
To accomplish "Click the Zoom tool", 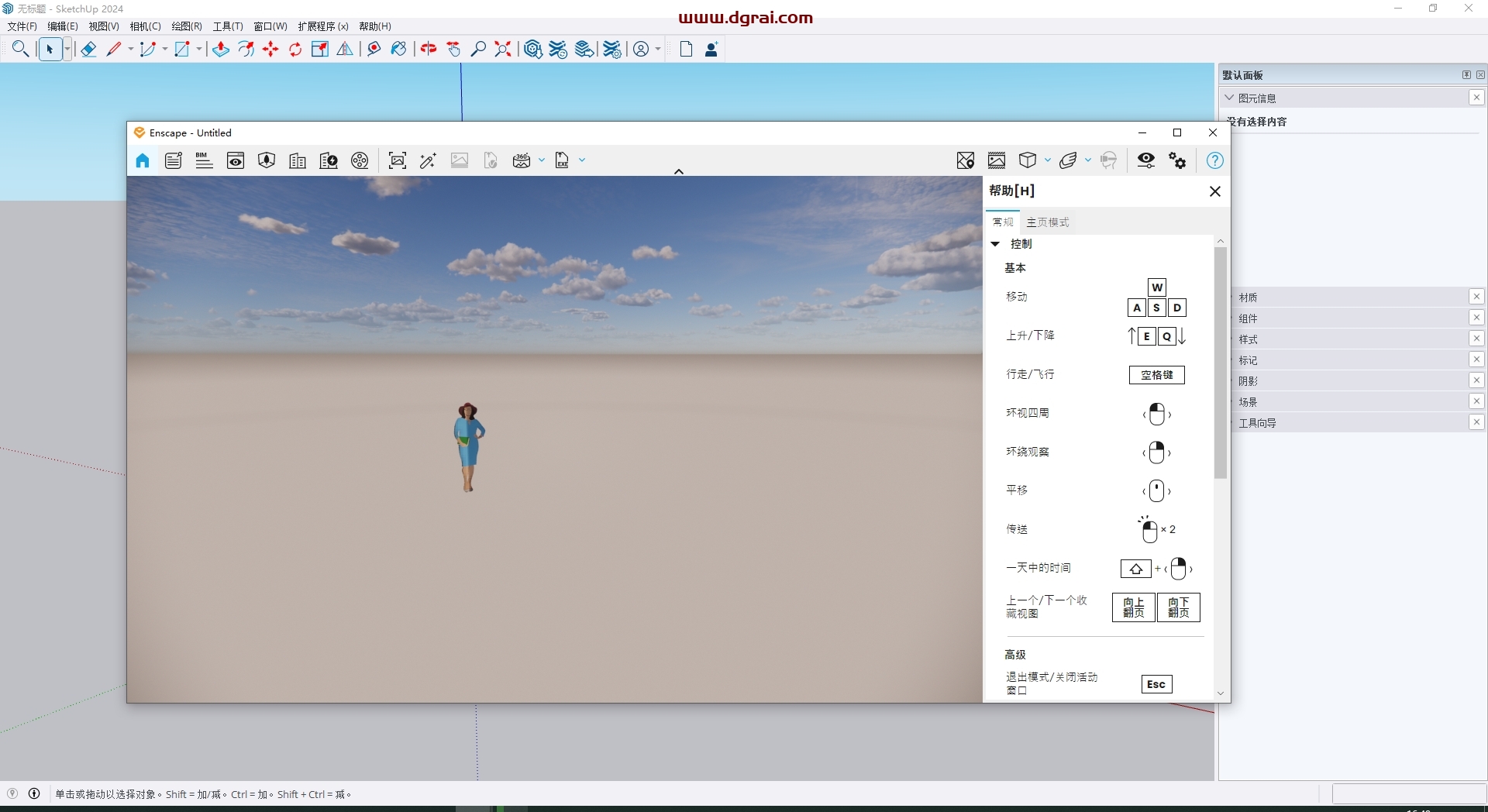I will coord(478,50).
